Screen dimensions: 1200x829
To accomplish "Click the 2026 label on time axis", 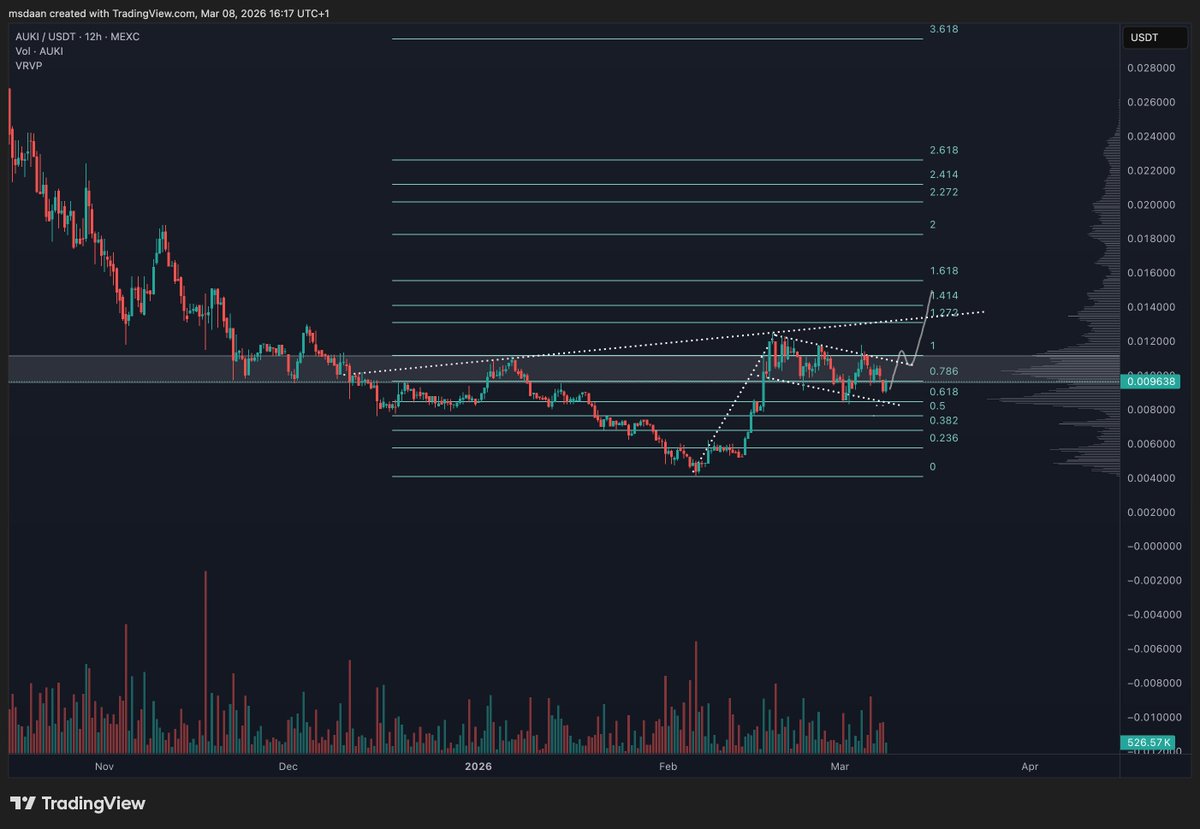I will 479,767.
